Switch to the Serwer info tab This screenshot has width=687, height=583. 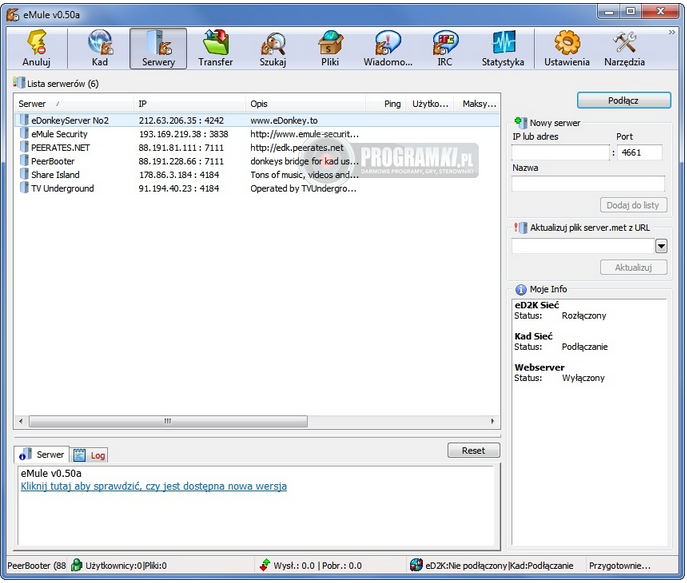point(42,455)
